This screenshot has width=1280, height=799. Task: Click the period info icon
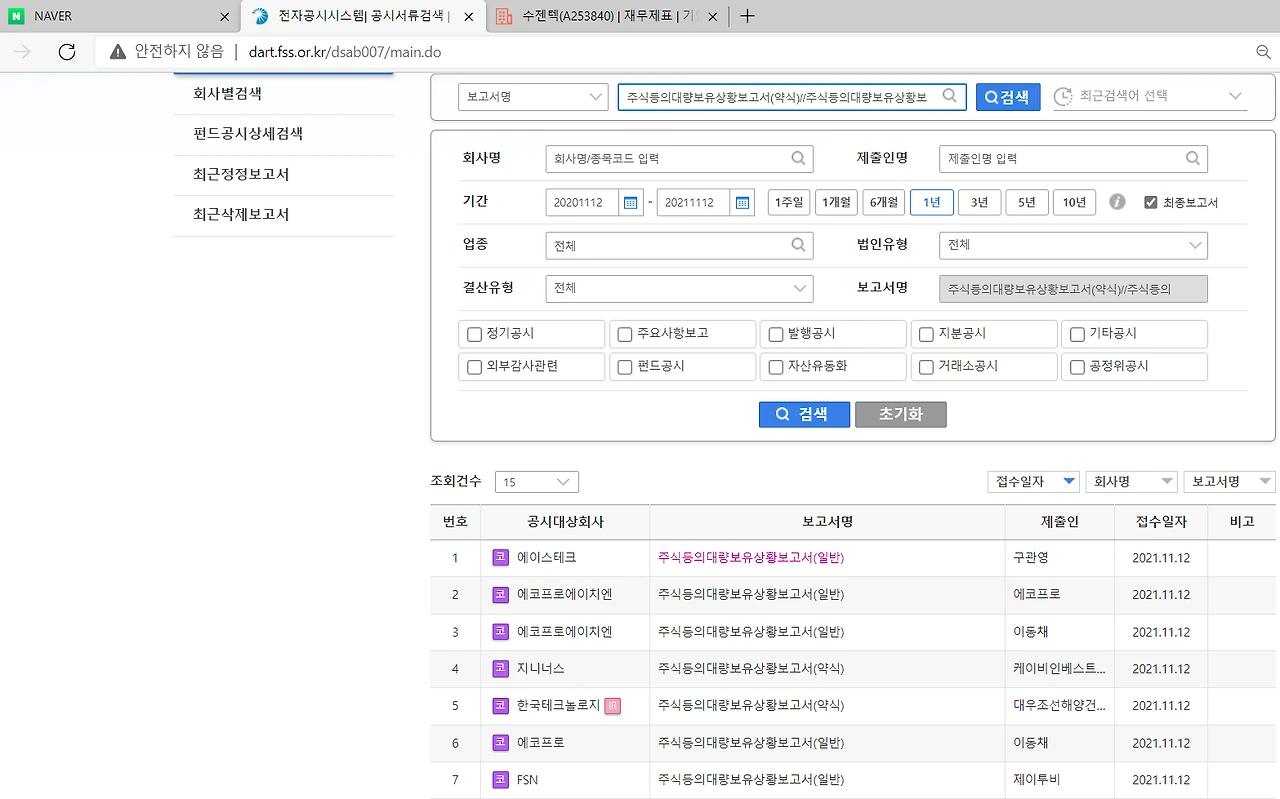1117,202
